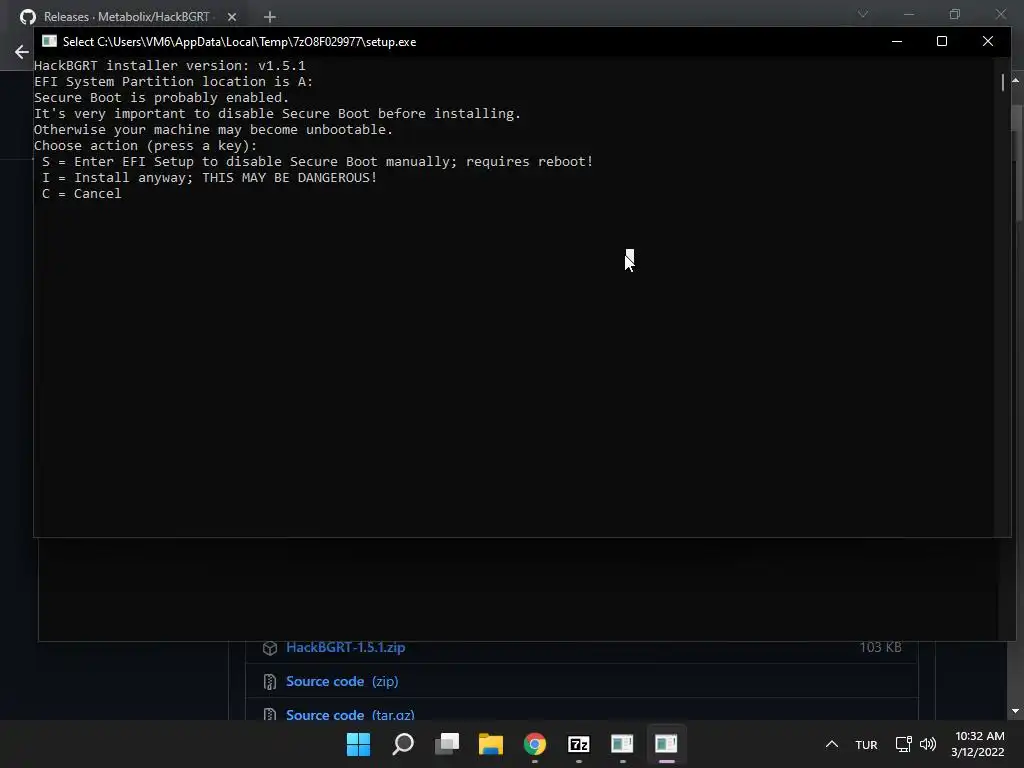
Task: Switch to Google Chrome on taskbar
Action: 534,744
